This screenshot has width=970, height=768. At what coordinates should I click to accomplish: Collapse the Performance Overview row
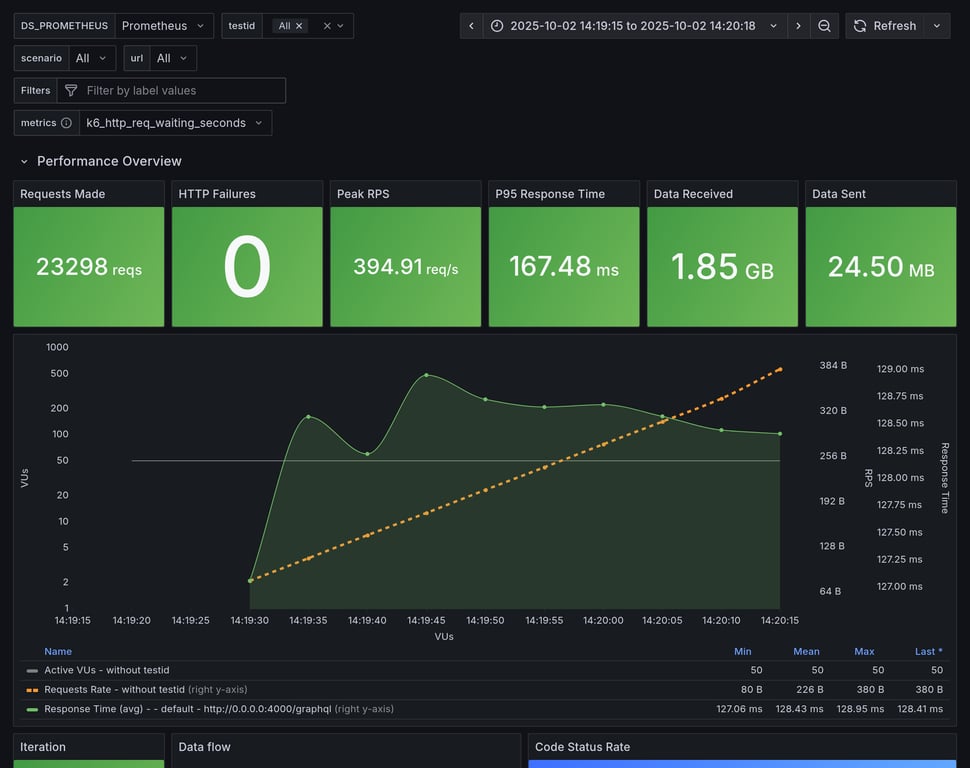tap(25, 161)
